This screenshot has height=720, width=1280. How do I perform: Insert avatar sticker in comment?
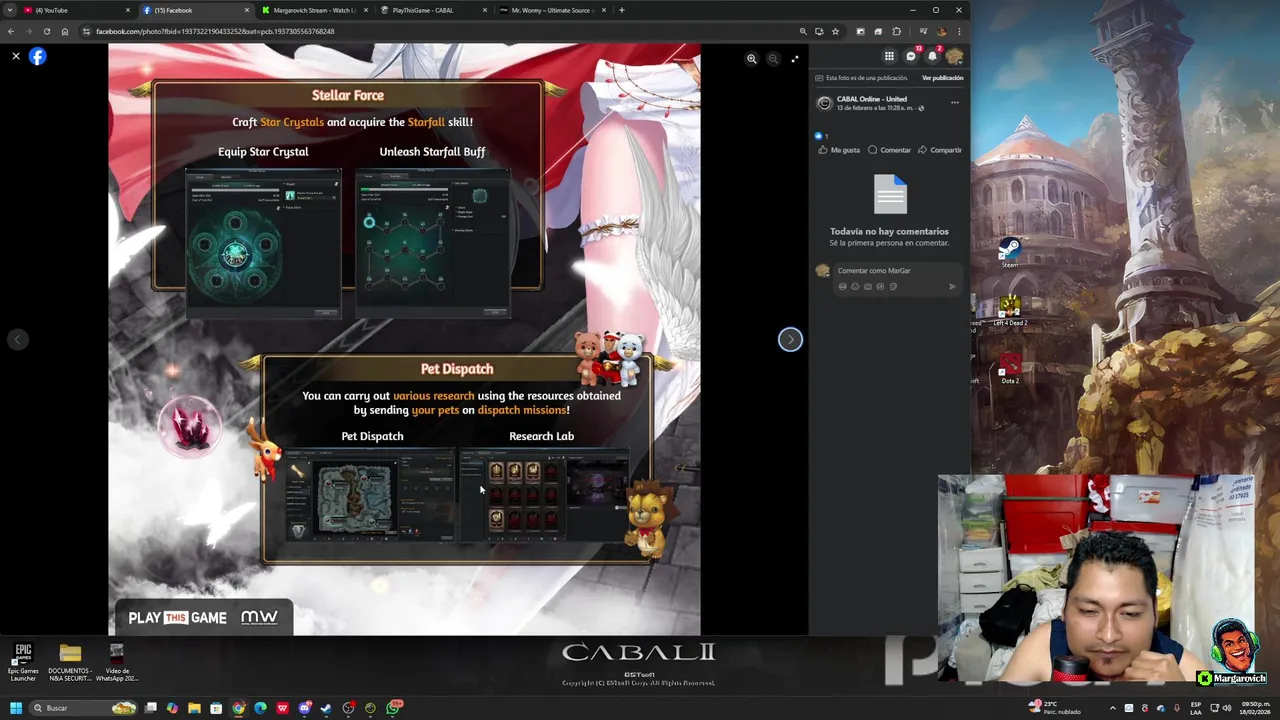coord(843,287)
